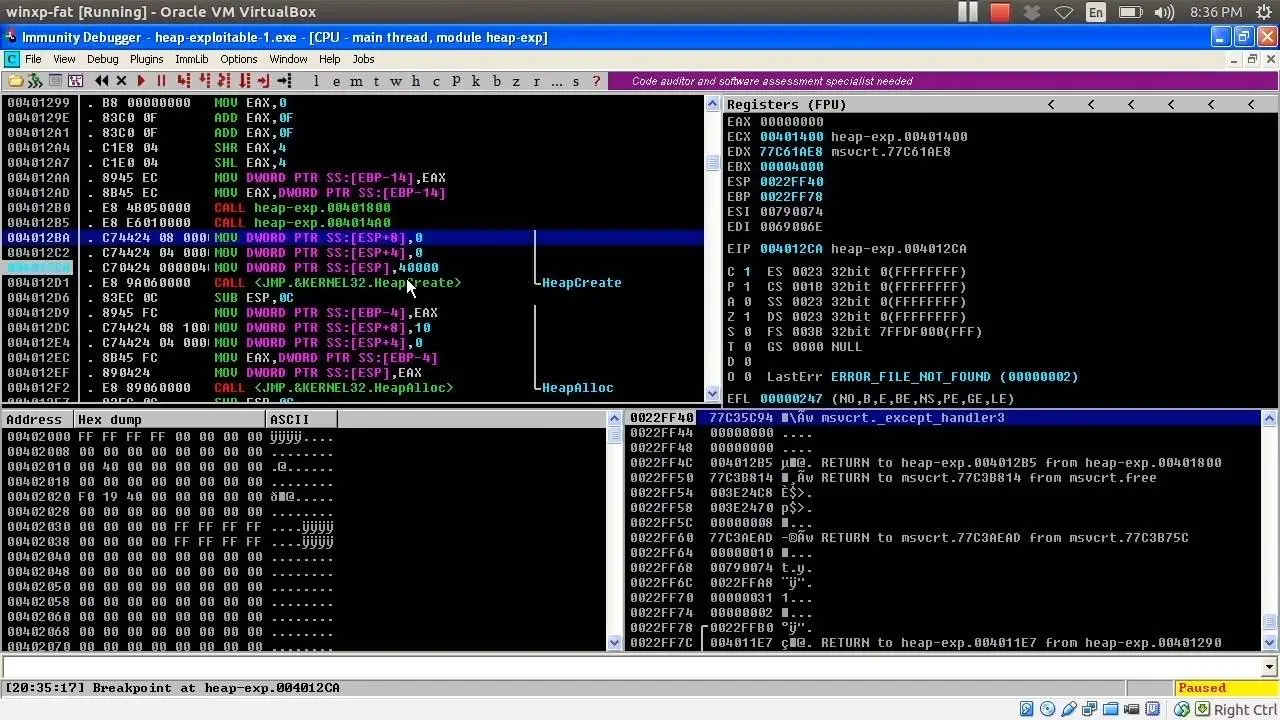Click the Ubuntu session power gear icon
This screenshot has width=1280, height=720.
tap(1264, 12)
